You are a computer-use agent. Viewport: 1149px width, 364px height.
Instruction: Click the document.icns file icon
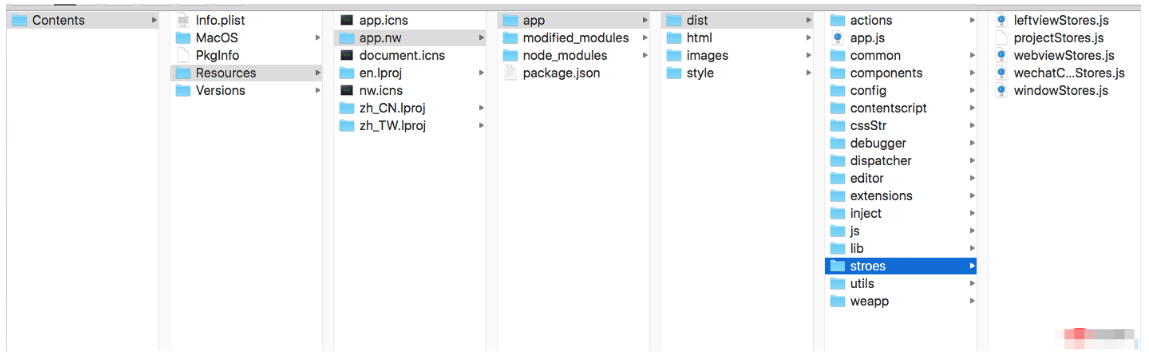pos(347,56)
